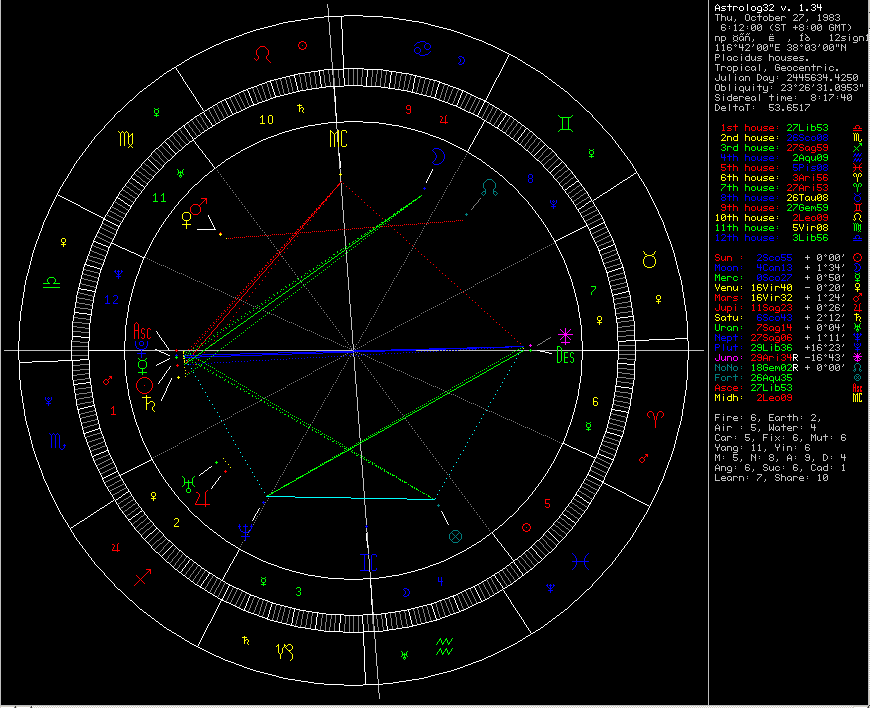Screen dimensions: 870x708
Task: Click the Aries glyph on the outer wheel
Action: pyautogui.click(x=656, y=414)
